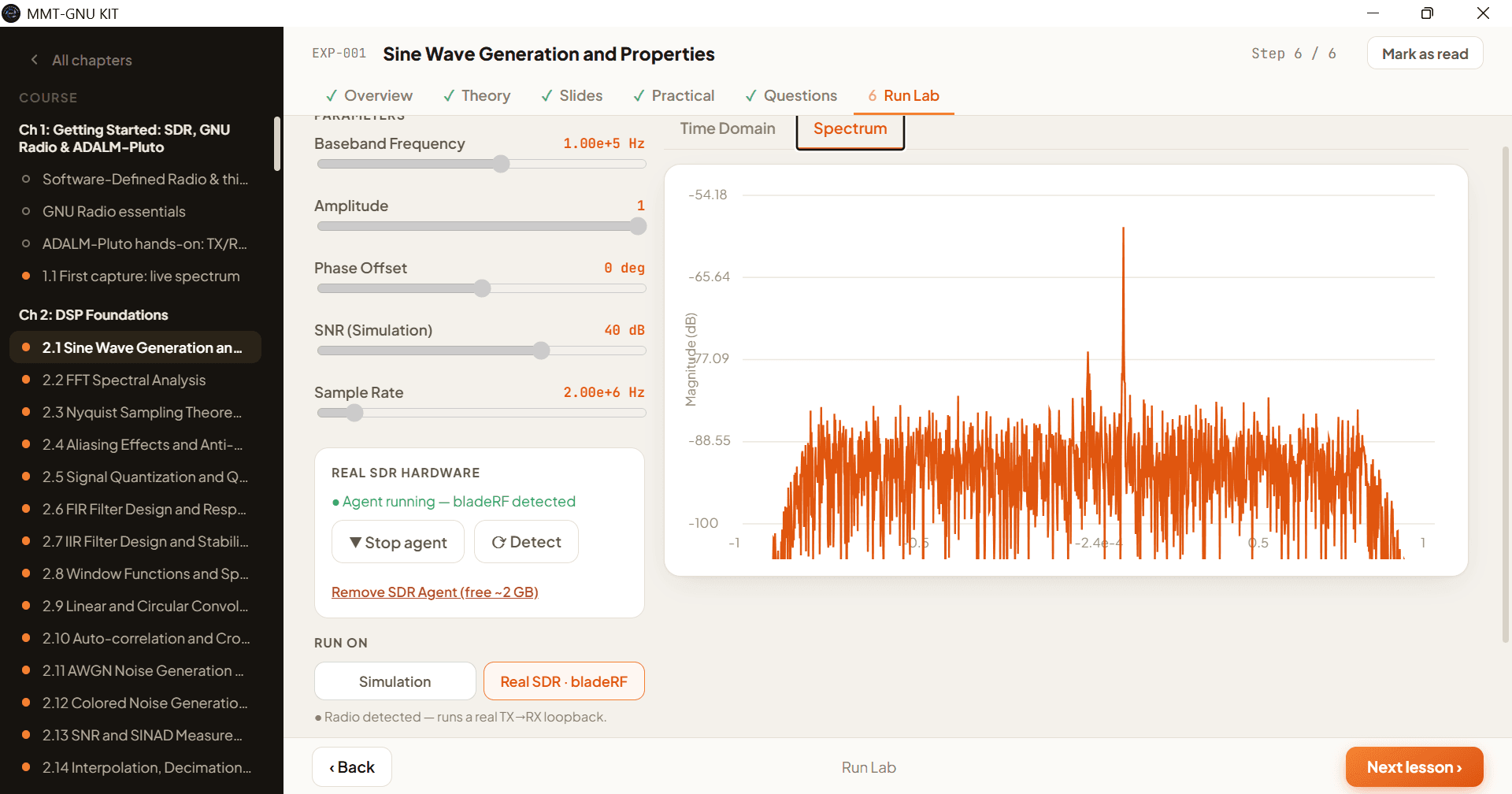The height and width of the screenshot is (794, 1512).
Task: Open 2.12 Colored Noise Generation lesson
Action: [x=135, y=703]
